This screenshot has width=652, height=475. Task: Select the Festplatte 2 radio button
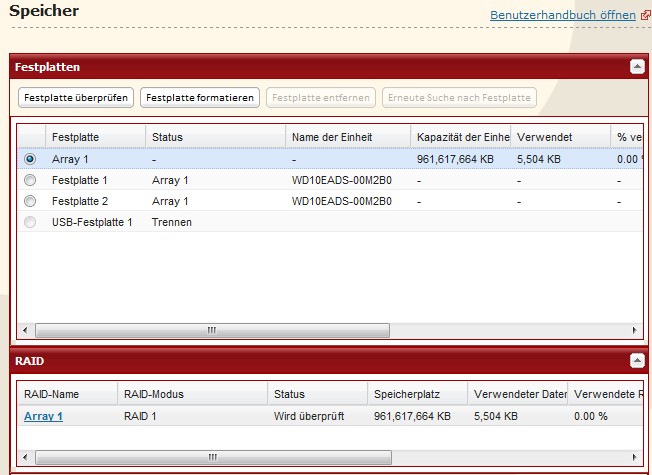pyautogui.click(x=30, y=201)
